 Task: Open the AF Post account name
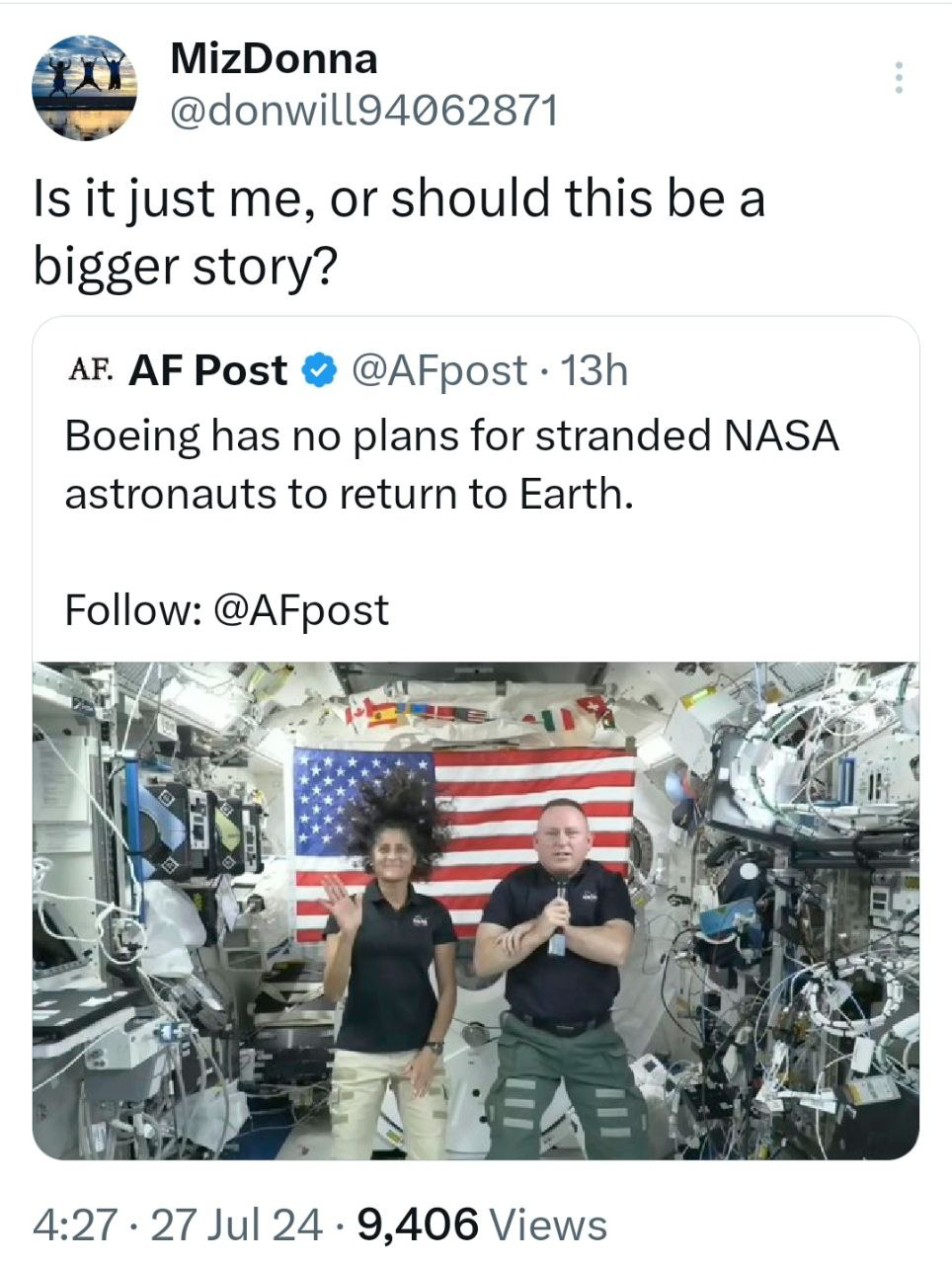coord(208,370)
